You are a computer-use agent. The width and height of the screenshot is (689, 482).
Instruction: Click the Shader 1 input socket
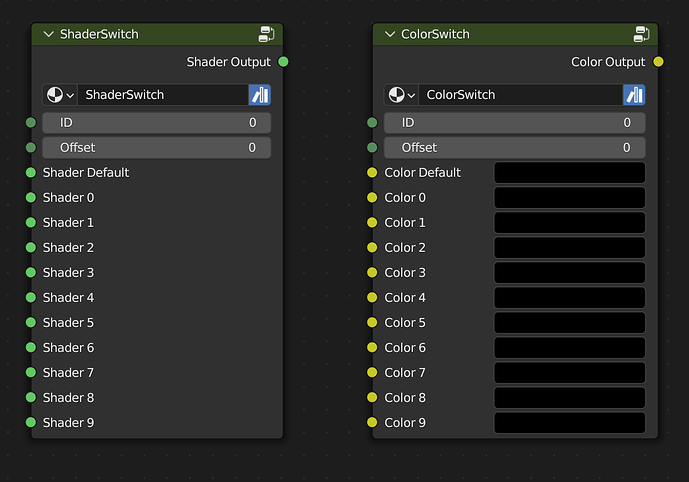(31, 223)
